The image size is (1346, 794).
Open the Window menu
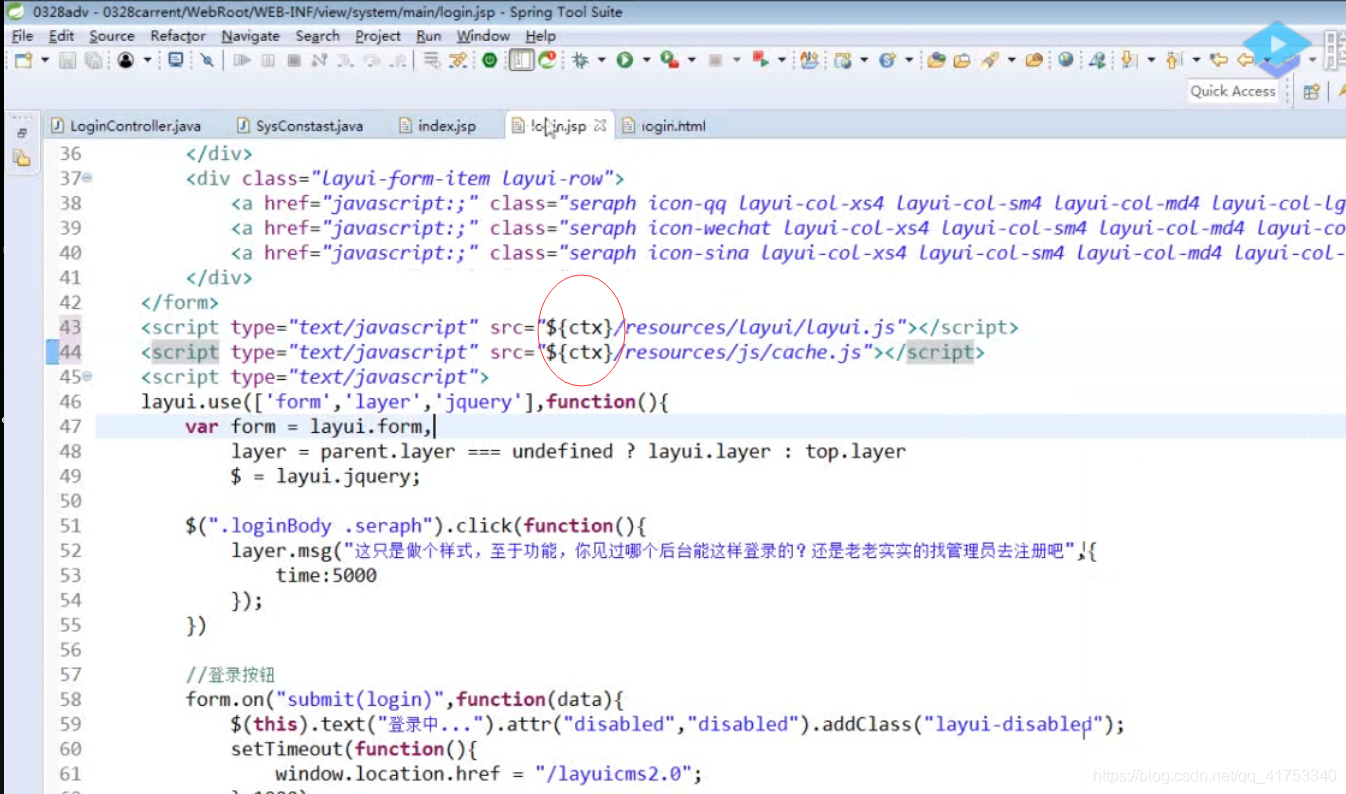483,35
